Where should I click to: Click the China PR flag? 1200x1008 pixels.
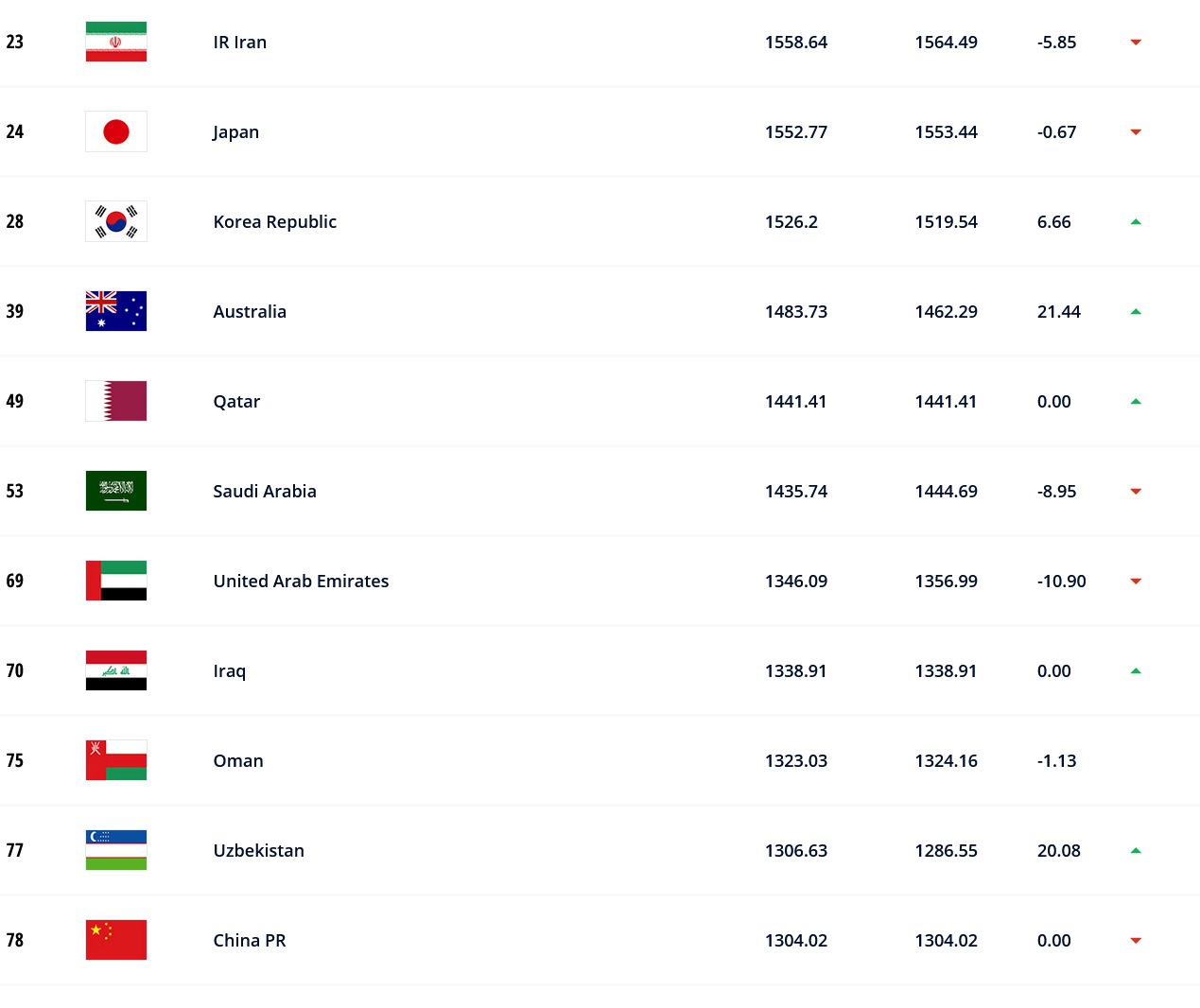coord(116,940)
